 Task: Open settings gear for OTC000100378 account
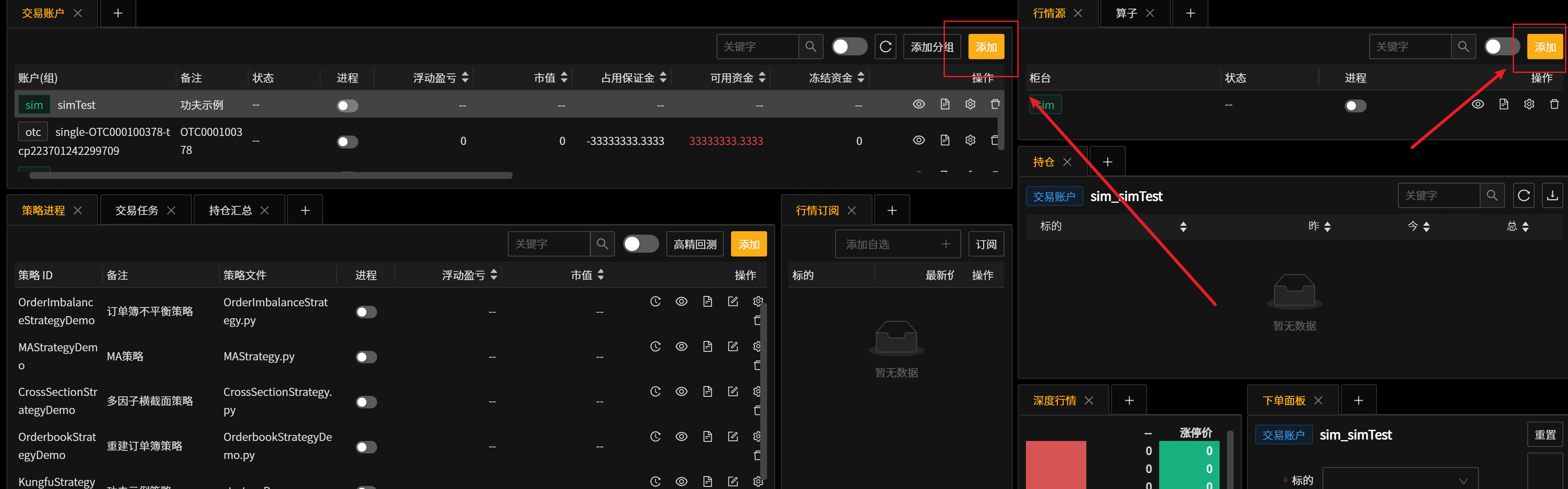(970, 140)
